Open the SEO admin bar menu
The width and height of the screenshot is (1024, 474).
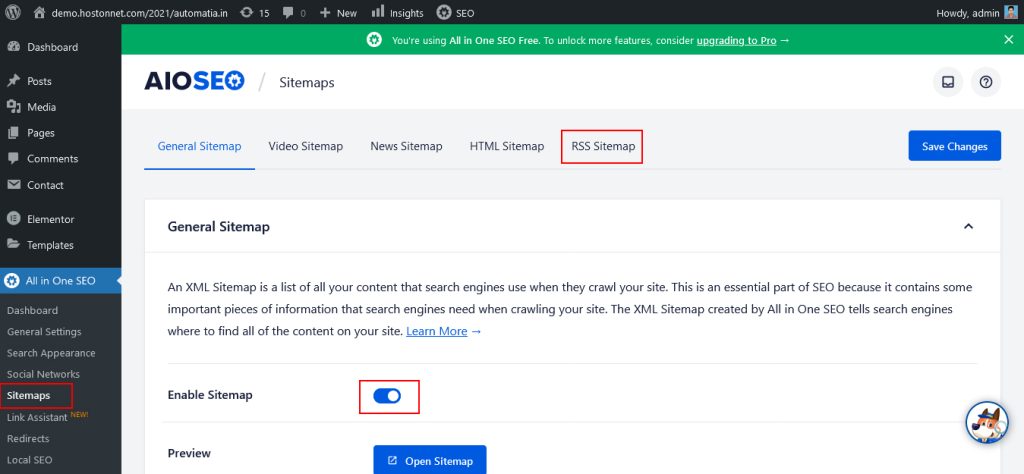[455, 12]
